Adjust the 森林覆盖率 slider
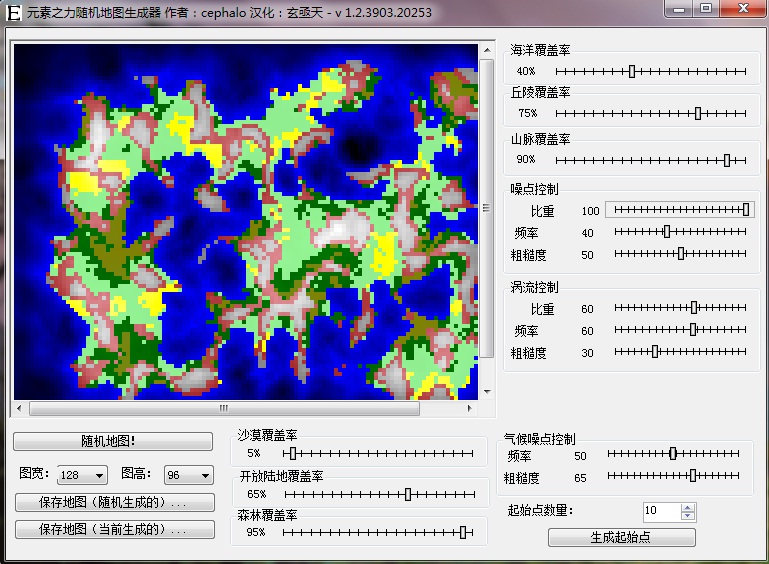Viewport: 769px width, 564px height. pos(378,532)
